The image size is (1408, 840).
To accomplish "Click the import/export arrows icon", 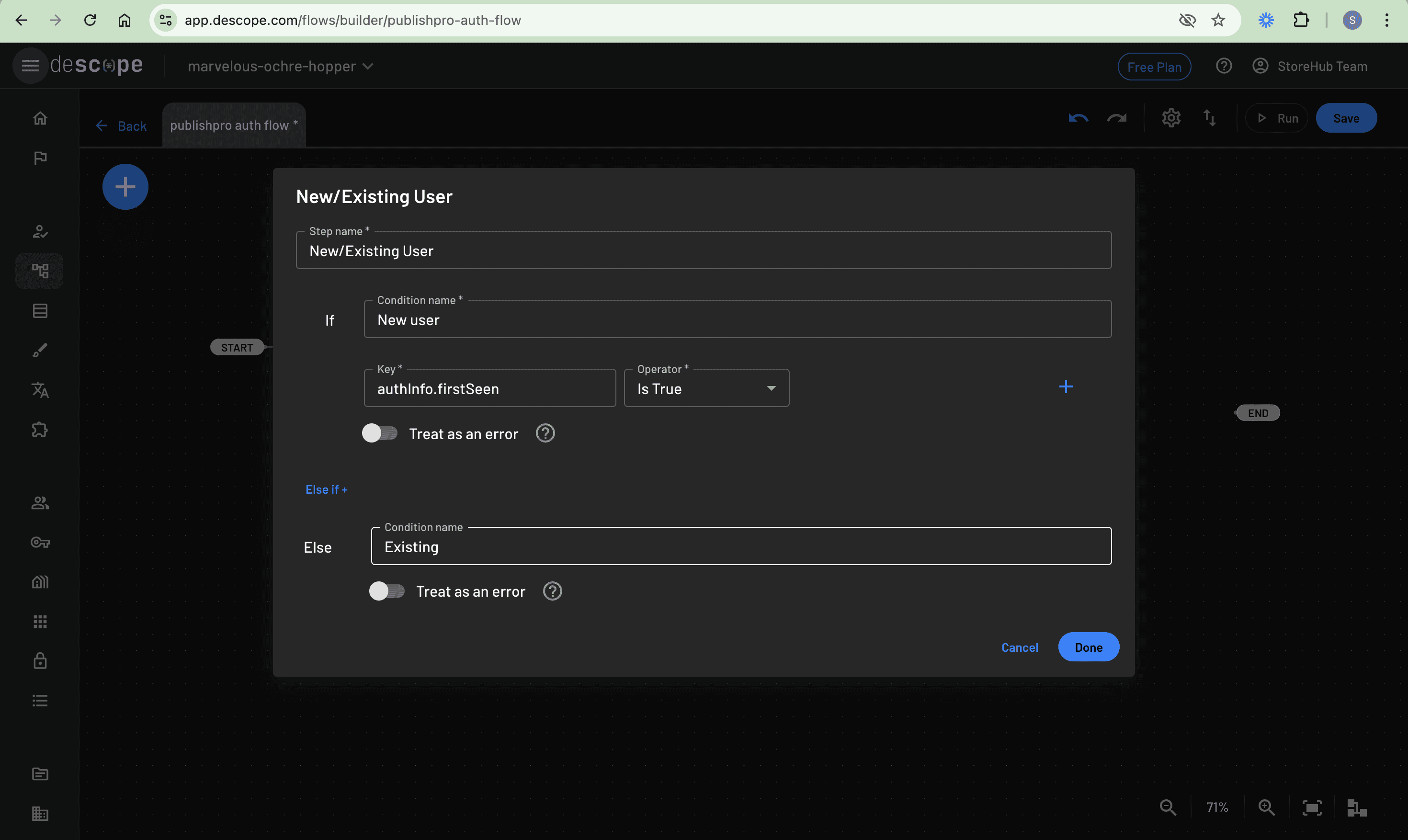I will (x=1209, y=118).
